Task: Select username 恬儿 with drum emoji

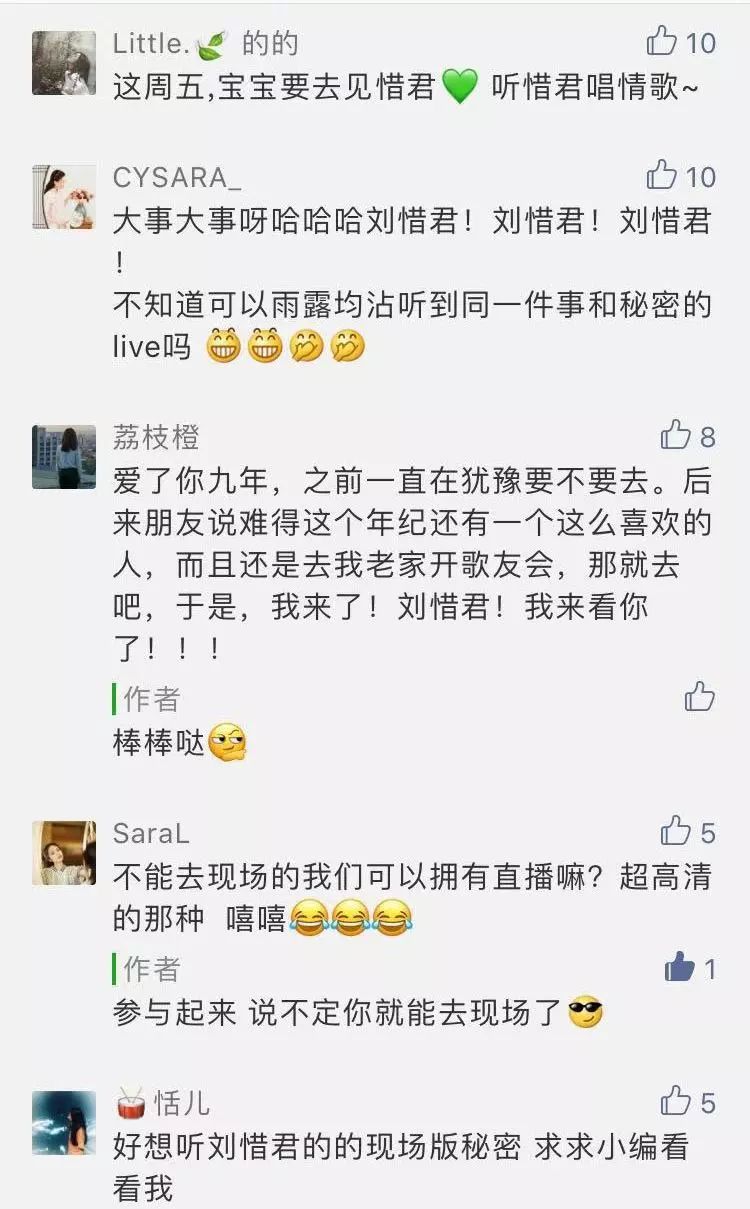Action: [x=162, y=1103]
